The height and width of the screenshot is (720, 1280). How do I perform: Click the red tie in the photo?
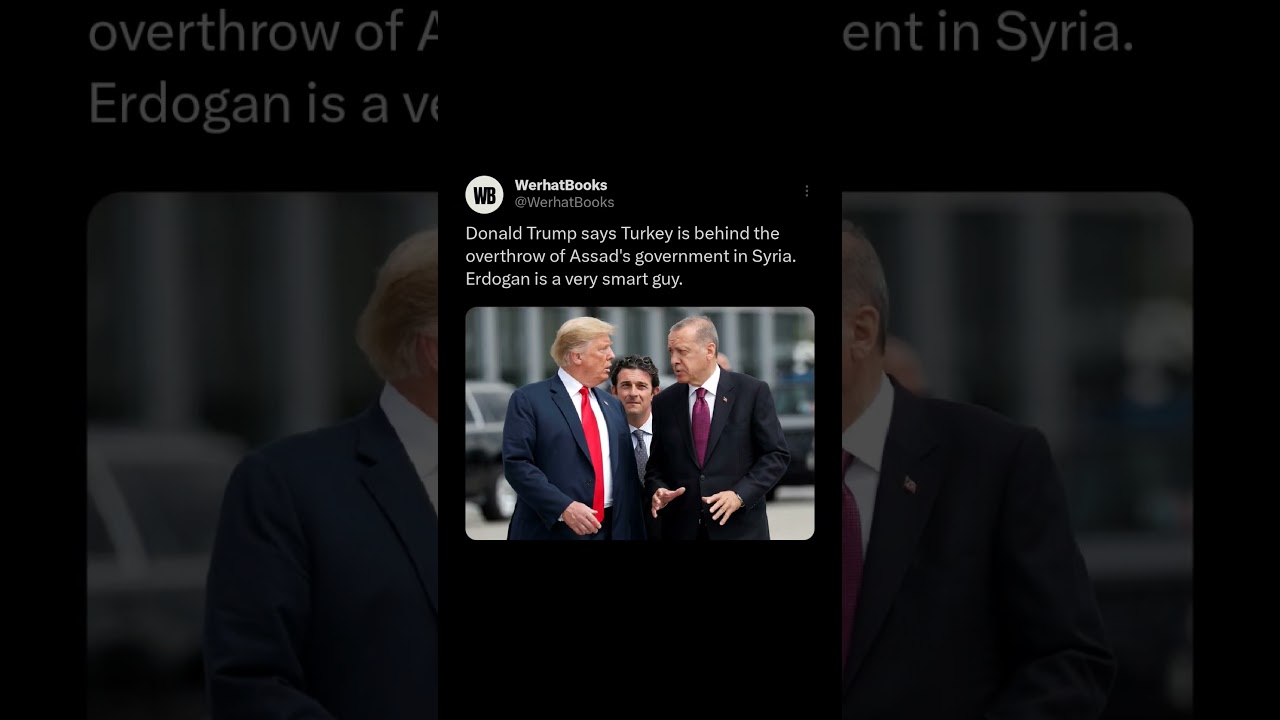pyautogui.click(x=593, y=450)
